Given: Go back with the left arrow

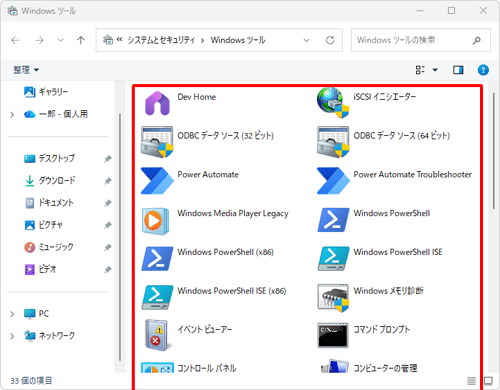Looking at the screenshot, I should coord(15,40).
